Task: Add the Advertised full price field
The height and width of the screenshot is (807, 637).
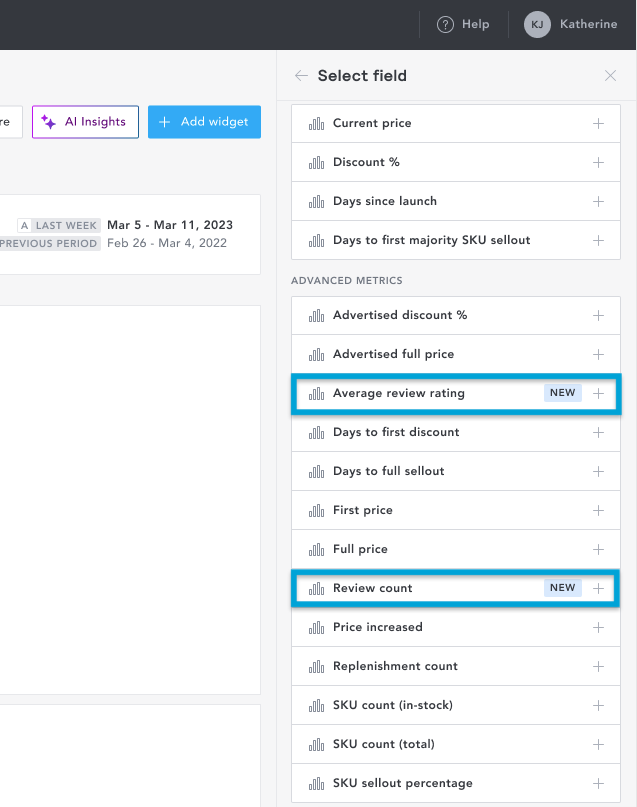Action: (598, 355)
